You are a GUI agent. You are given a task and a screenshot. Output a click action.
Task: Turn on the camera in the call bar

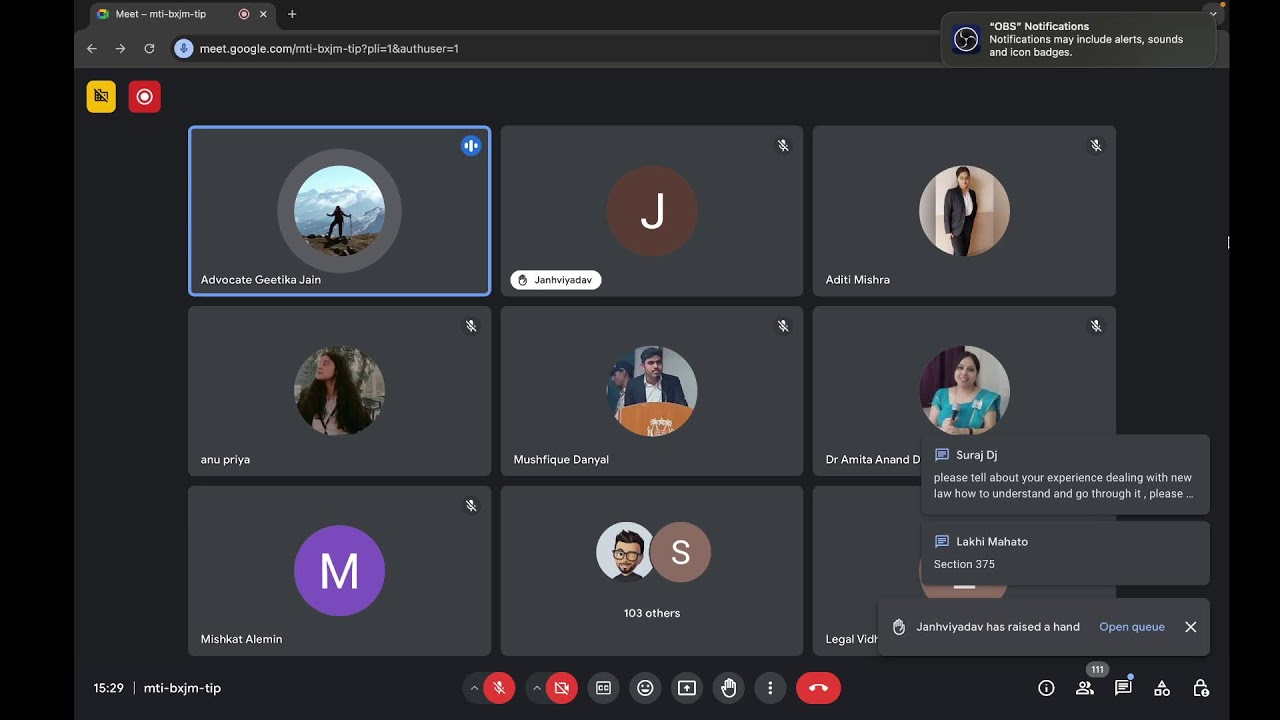561,688
